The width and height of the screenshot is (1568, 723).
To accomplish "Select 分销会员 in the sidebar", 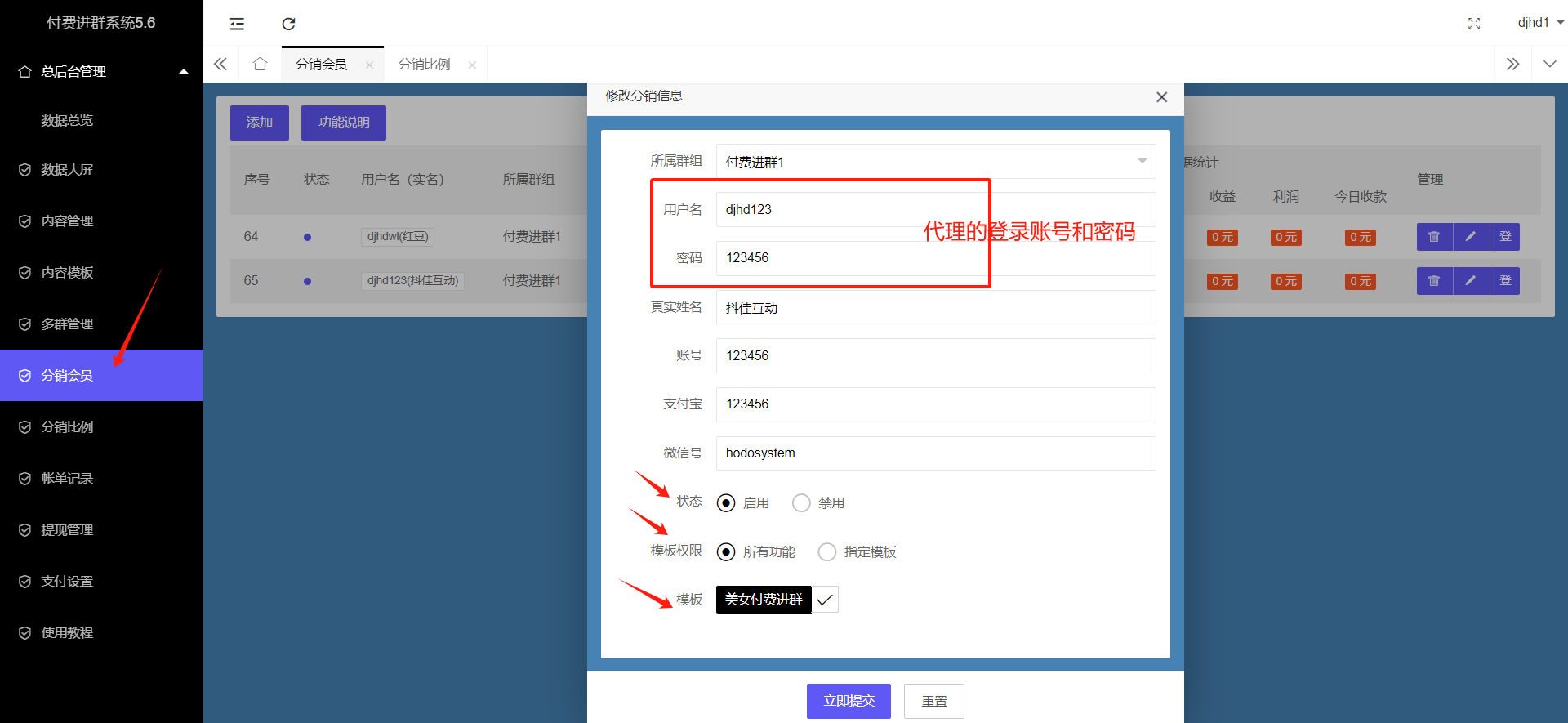I will [101, 375].
